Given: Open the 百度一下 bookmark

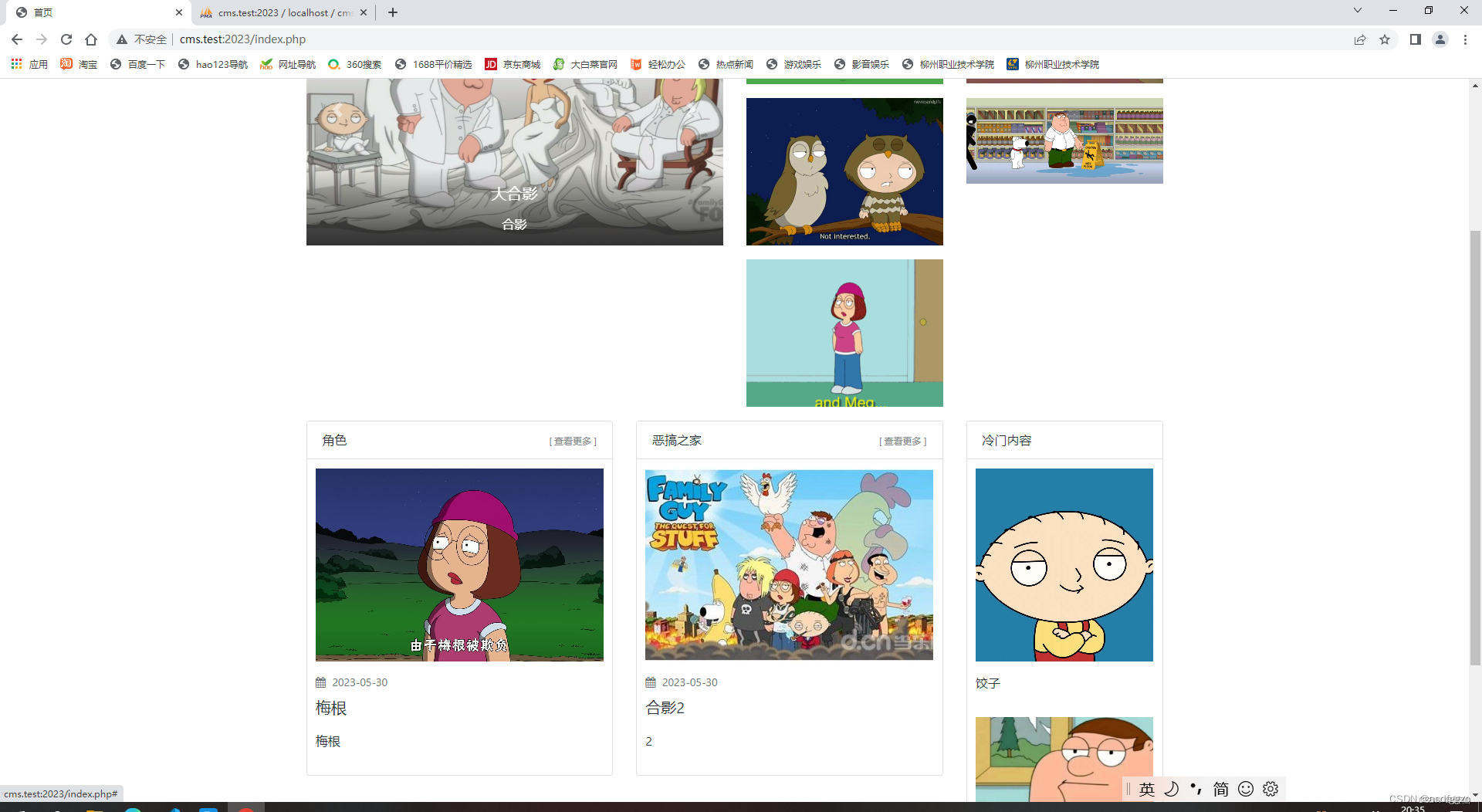Looking at the screenshot, I should 137,64.
